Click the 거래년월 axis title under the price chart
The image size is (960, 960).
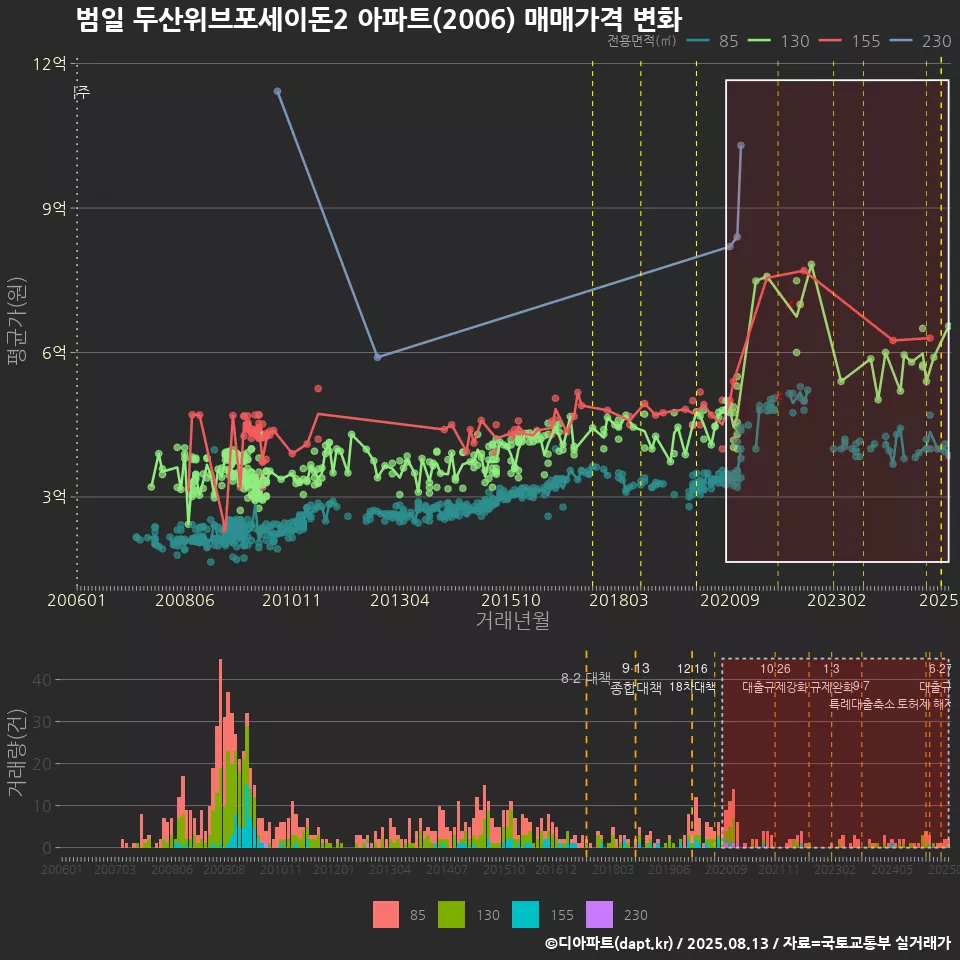point(512,620)
